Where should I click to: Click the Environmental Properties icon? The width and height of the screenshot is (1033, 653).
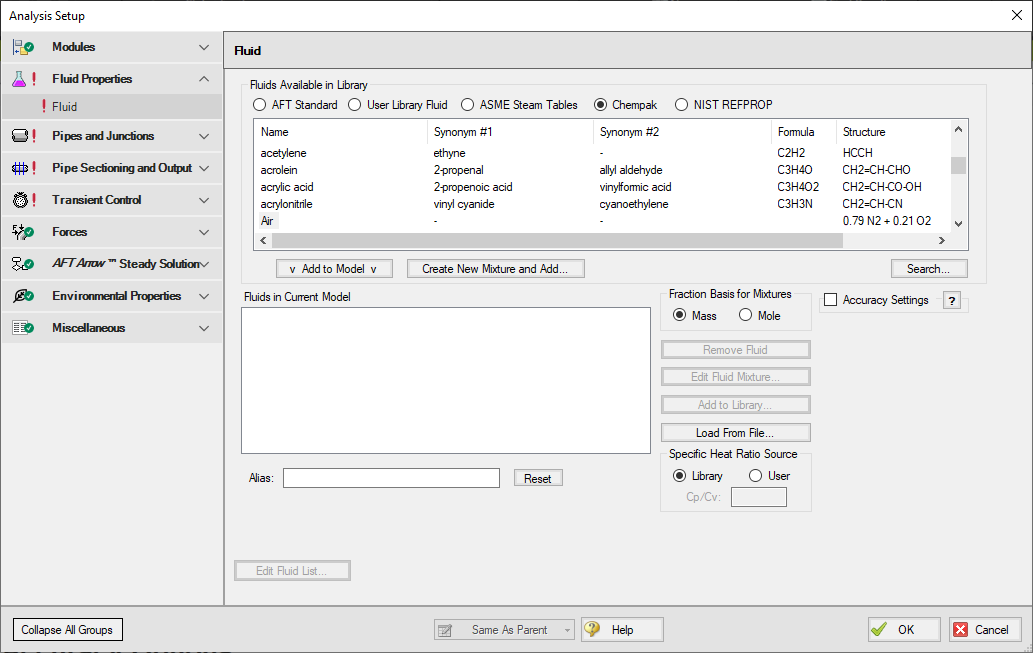pyautogui.click(x=22, y=296)
